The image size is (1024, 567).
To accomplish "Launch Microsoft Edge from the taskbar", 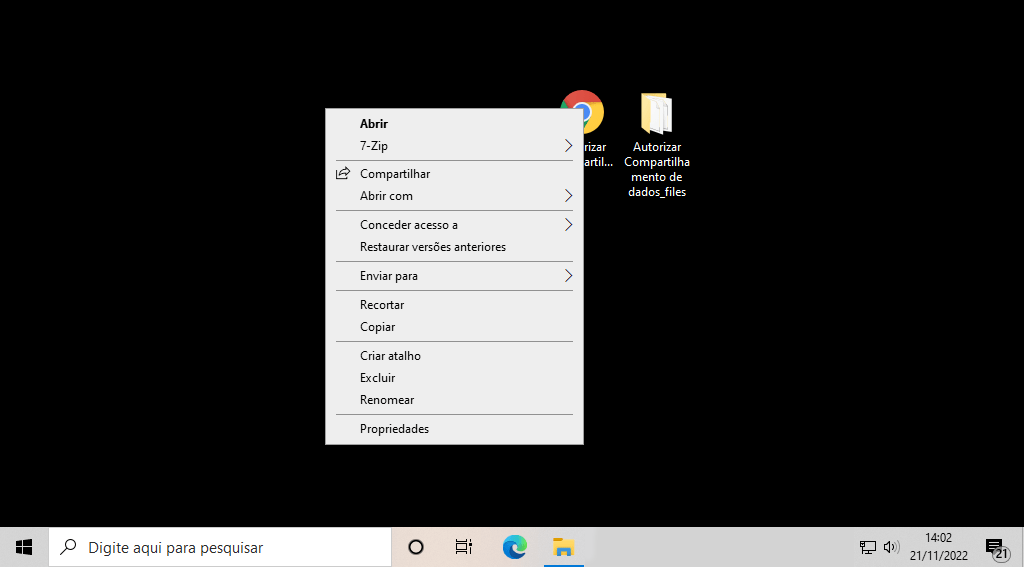I will click(514, 547).
